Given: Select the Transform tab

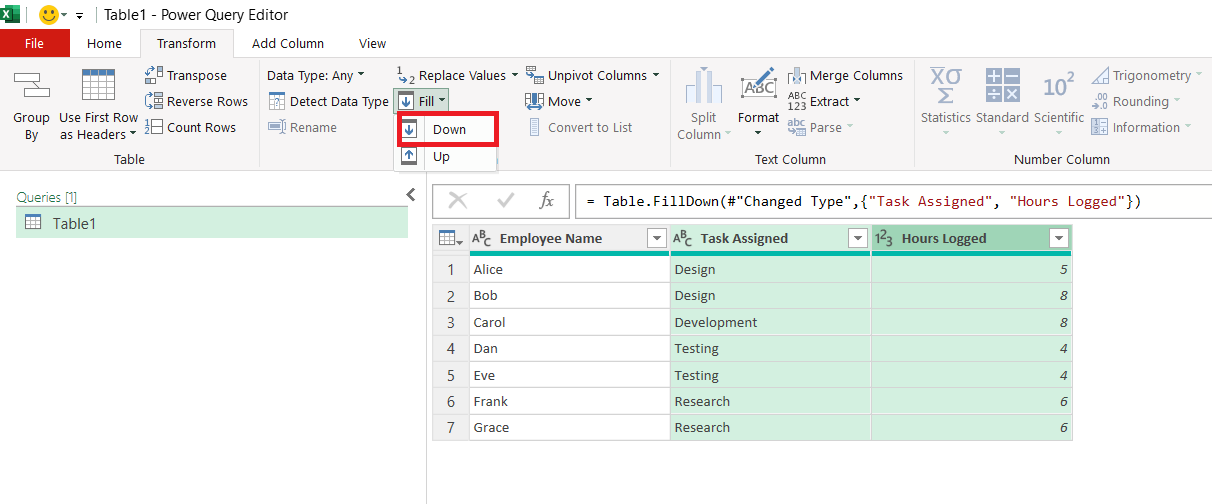Looking at the screenshot, I should [x=186, y=43].
